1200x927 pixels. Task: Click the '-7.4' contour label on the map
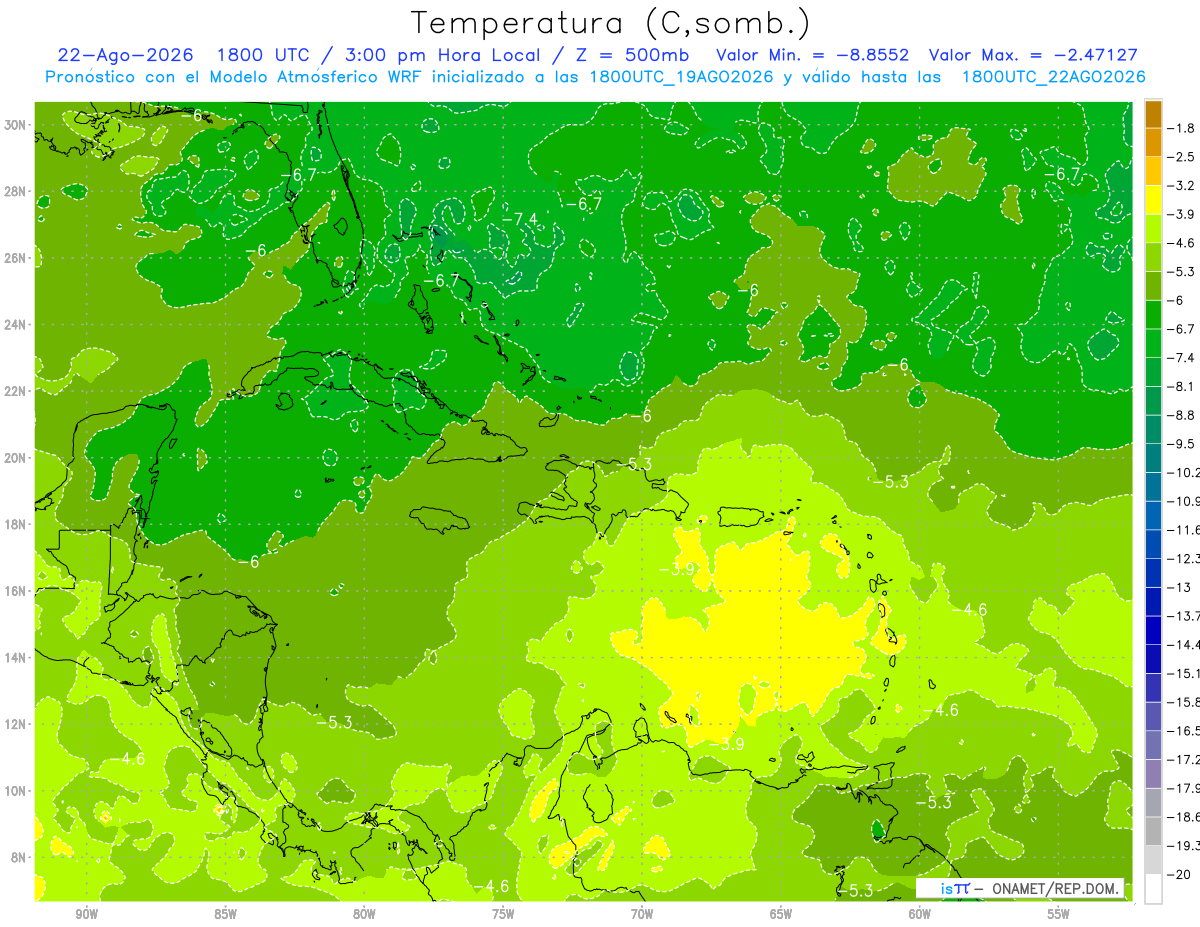pos(519,219)
